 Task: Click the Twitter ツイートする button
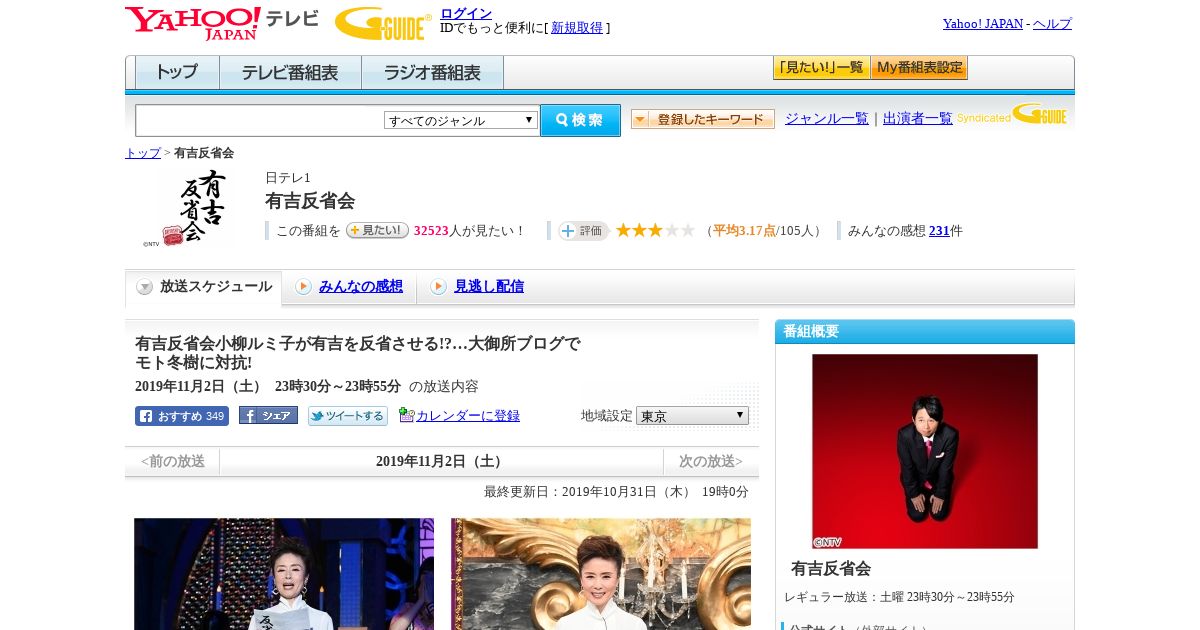(x=348, y=416)
